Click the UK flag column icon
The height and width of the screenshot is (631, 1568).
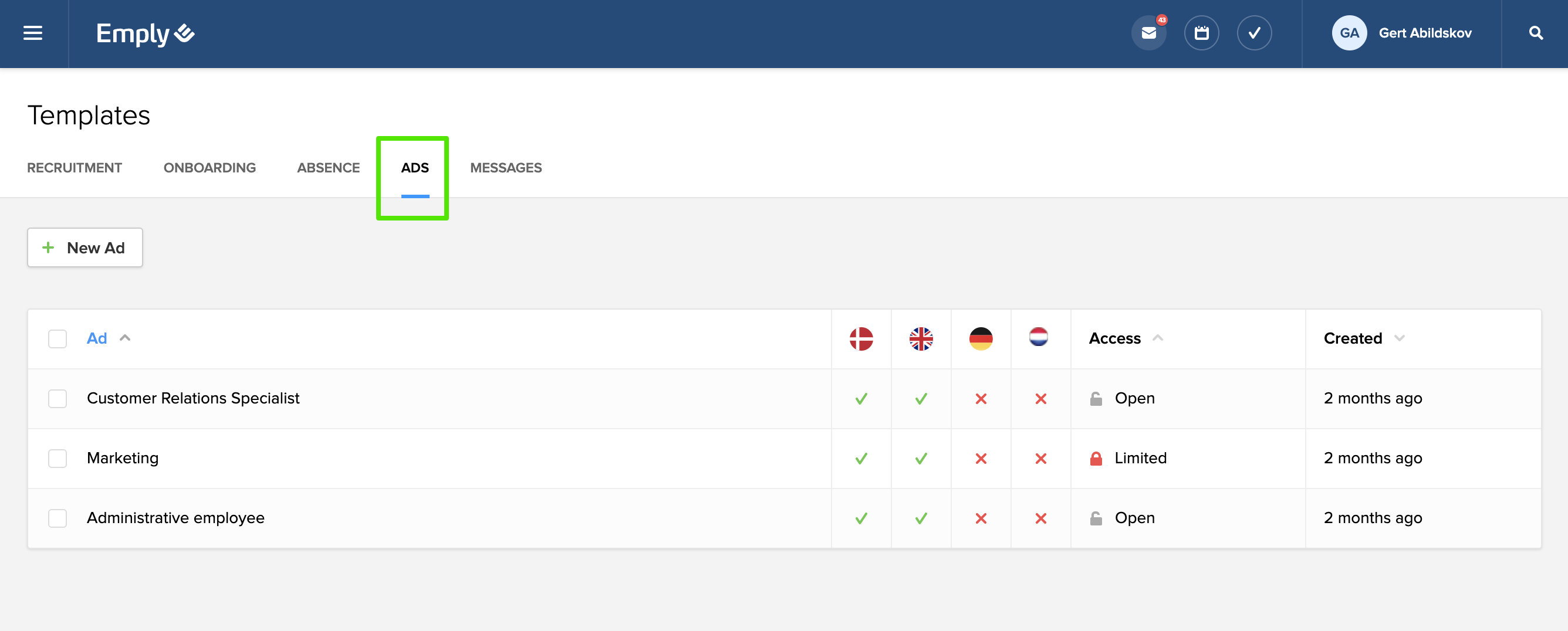click(921, 338)
